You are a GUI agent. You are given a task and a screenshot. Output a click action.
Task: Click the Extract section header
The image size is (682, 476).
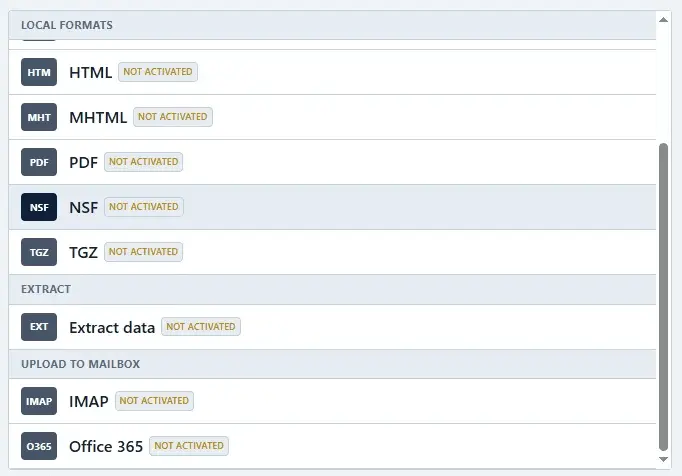(332, 289)
